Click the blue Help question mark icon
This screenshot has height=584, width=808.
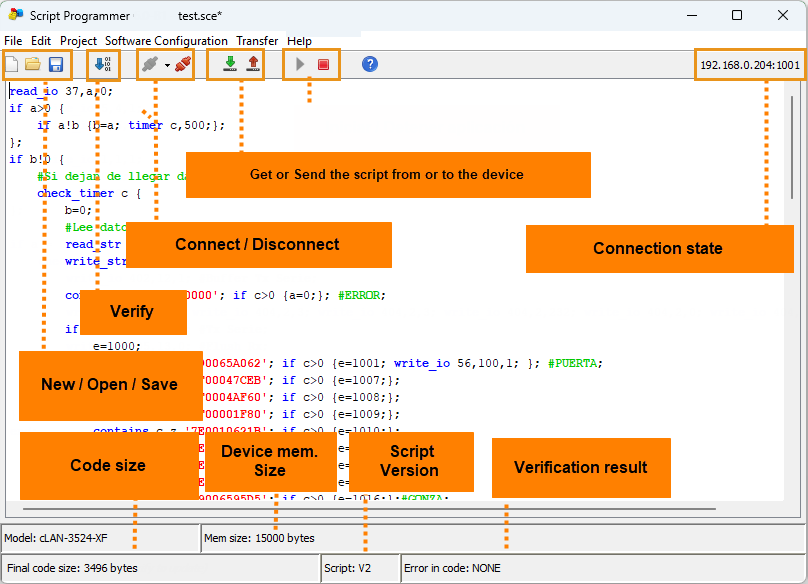tap(370, 65)
